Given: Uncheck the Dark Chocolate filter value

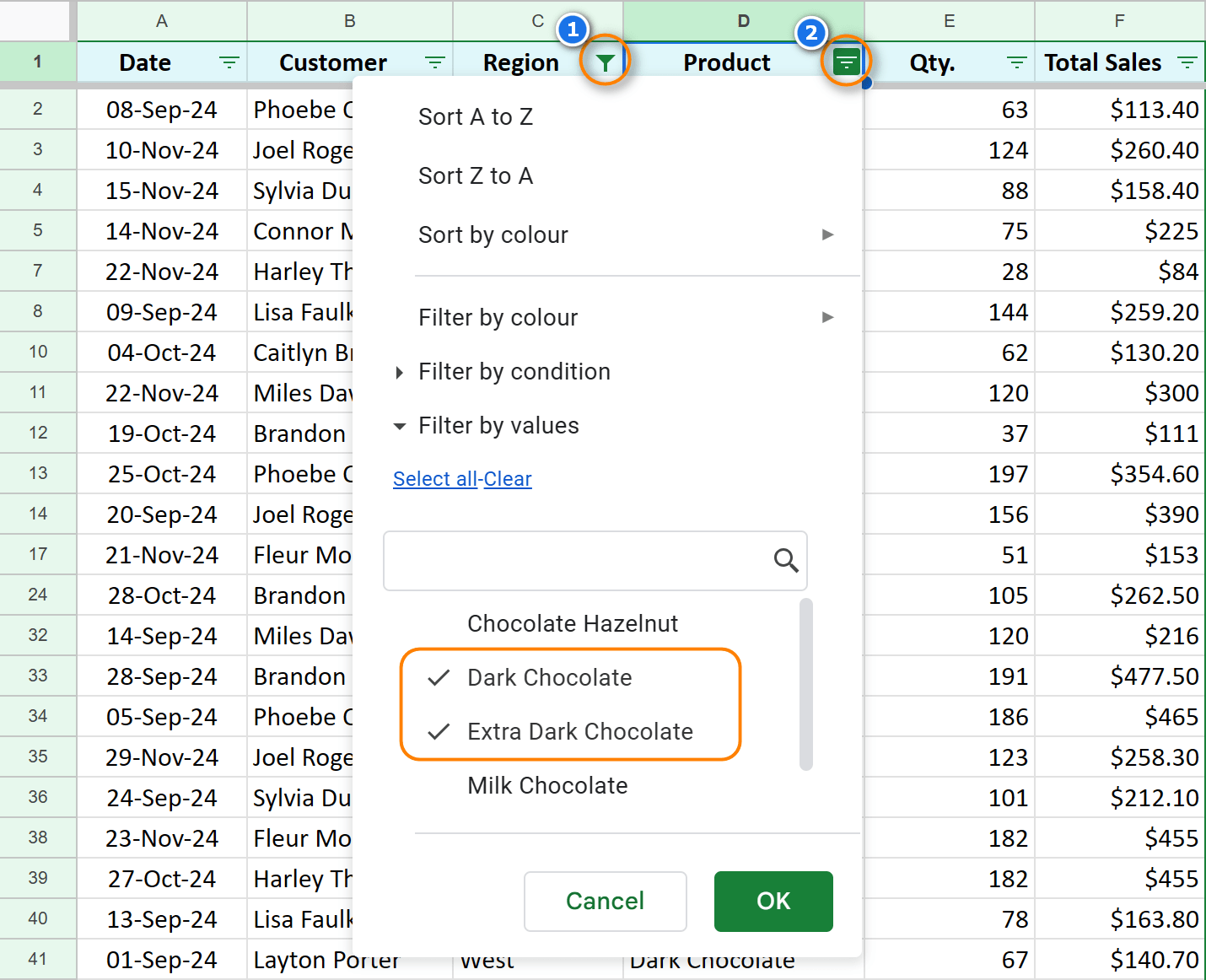Looking at the screenshot, I should point(439,677).
